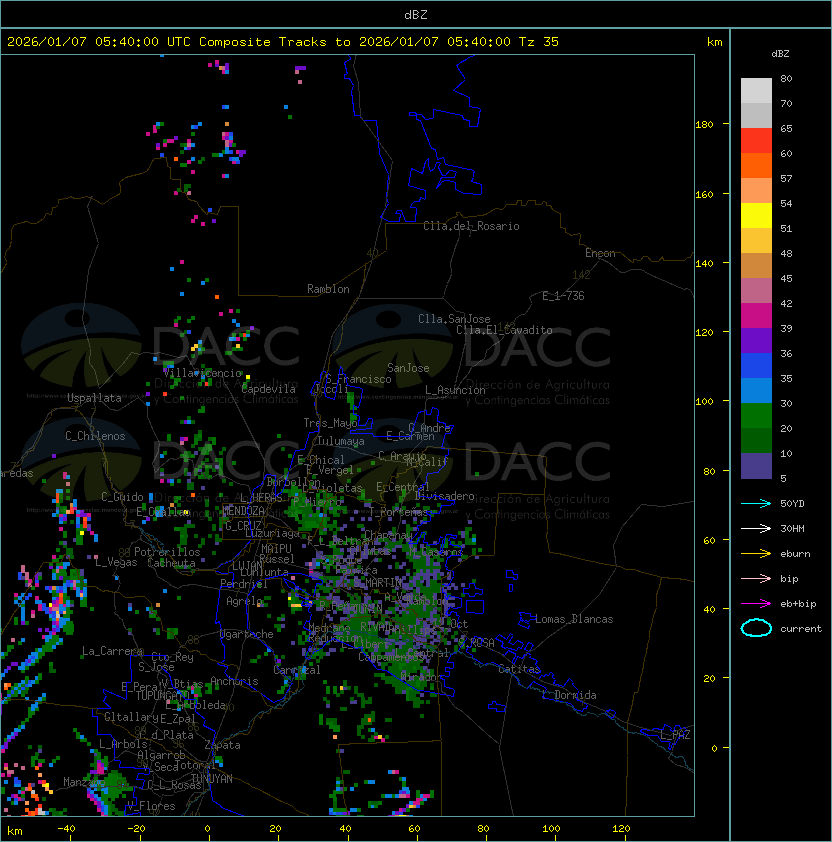The image size is (832, 842).
Task: Click the 'MENDOZA' city label
Action: tap(243, 511)
